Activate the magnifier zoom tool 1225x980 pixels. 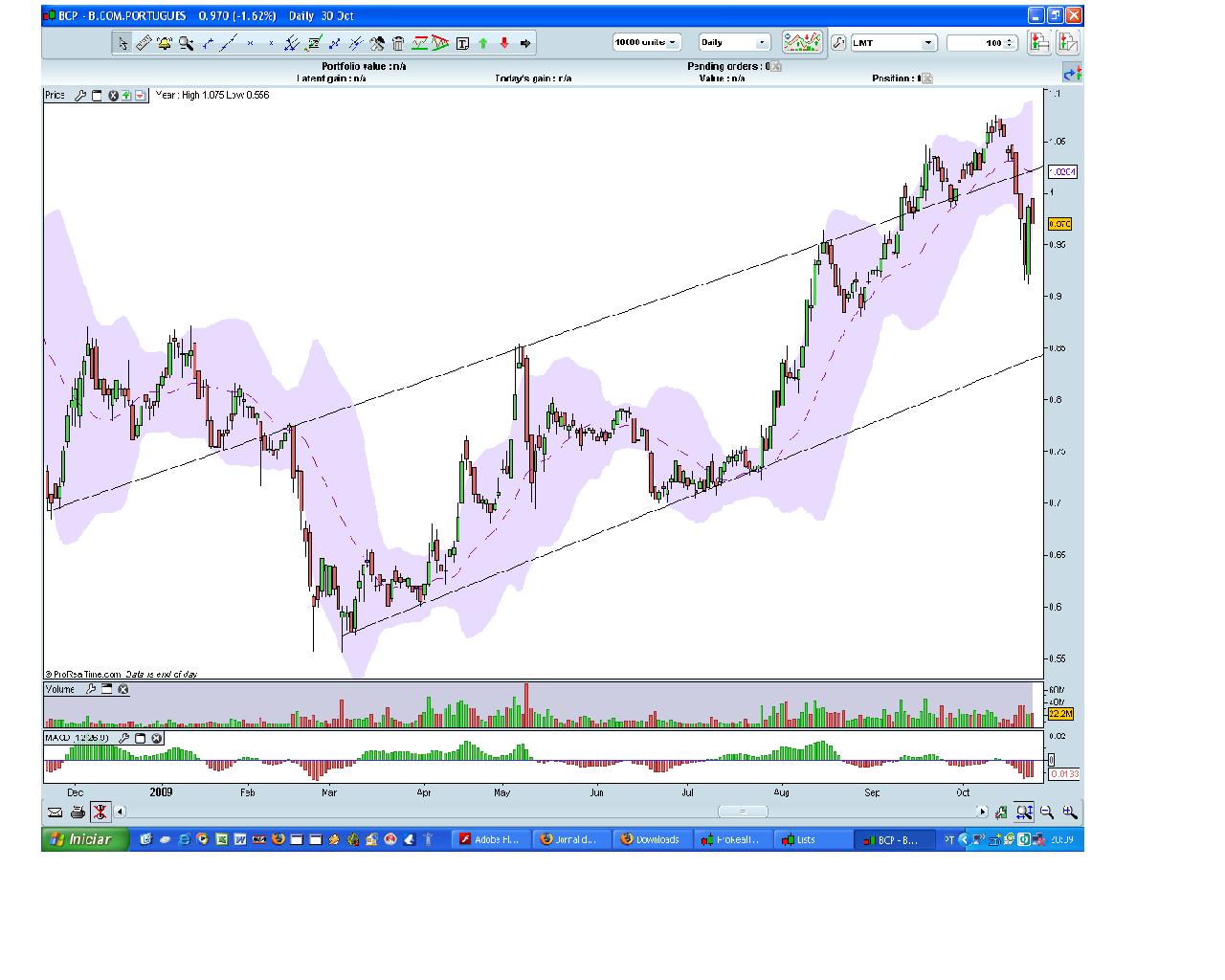click(x=186, y=43)
